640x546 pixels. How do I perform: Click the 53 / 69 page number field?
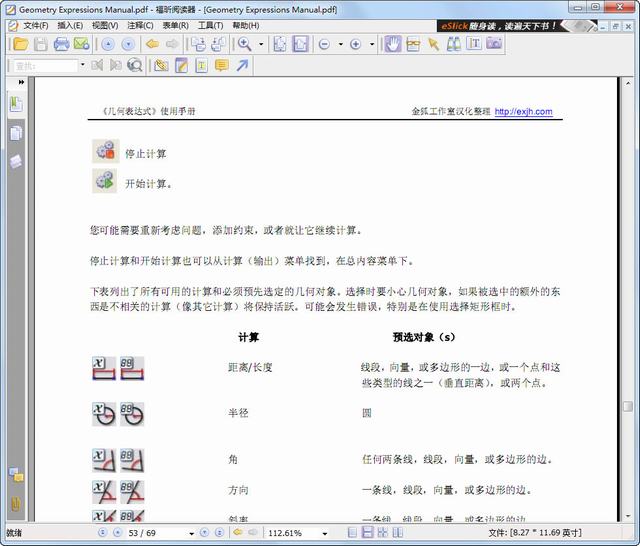(157, 533)
